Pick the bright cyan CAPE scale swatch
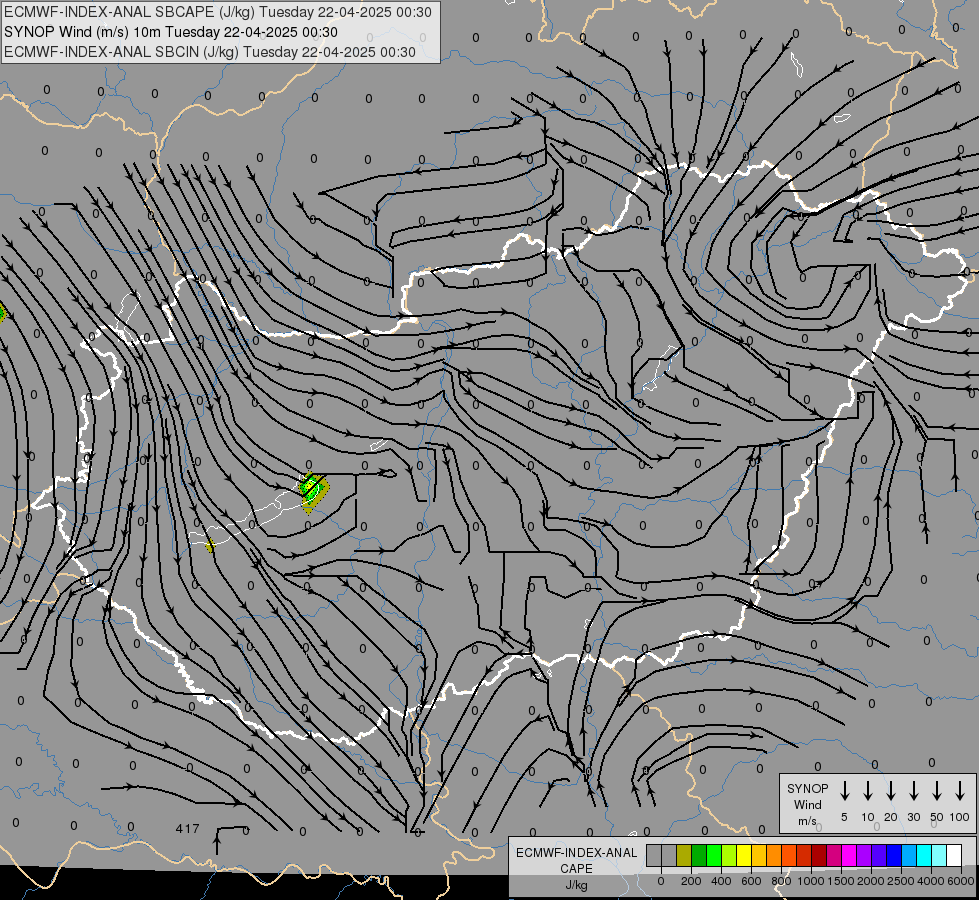The height and width of the screenshot is (900, 979). pyautogui.click(x=925, y=856)
